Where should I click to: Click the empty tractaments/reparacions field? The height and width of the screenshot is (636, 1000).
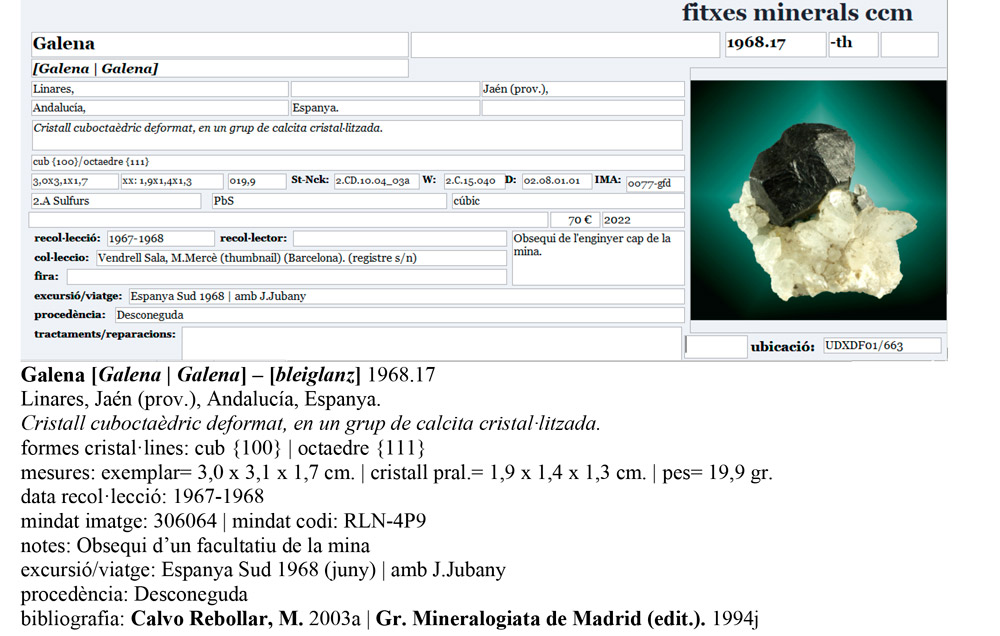tap(432, 343)
